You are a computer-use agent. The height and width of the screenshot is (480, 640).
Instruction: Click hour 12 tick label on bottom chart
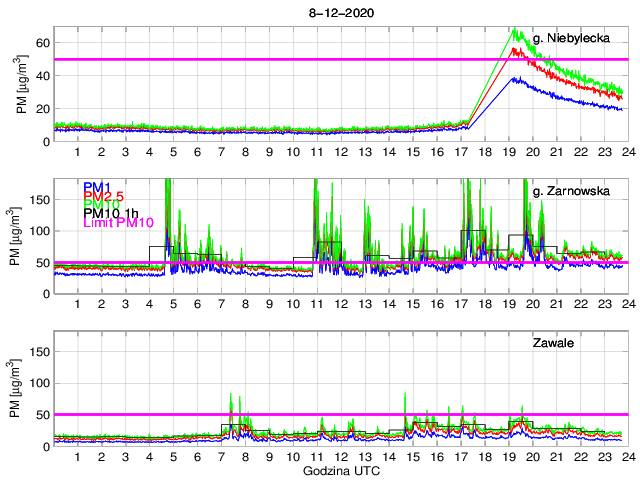(340, 457)
